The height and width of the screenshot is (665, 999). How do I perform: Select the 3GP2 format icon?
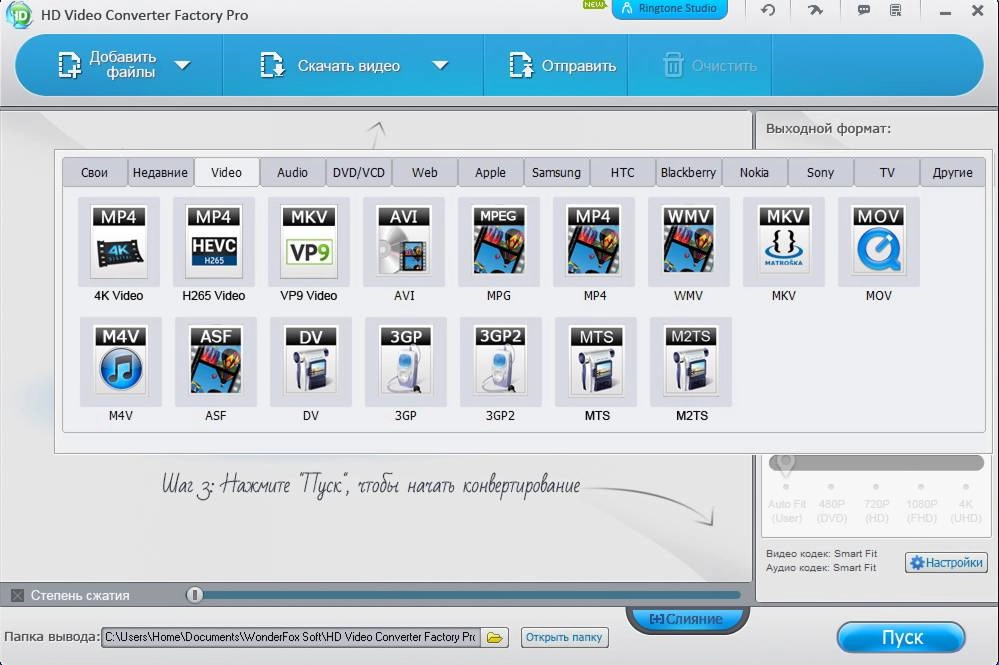pyautogui.click(x=500, y=362)
